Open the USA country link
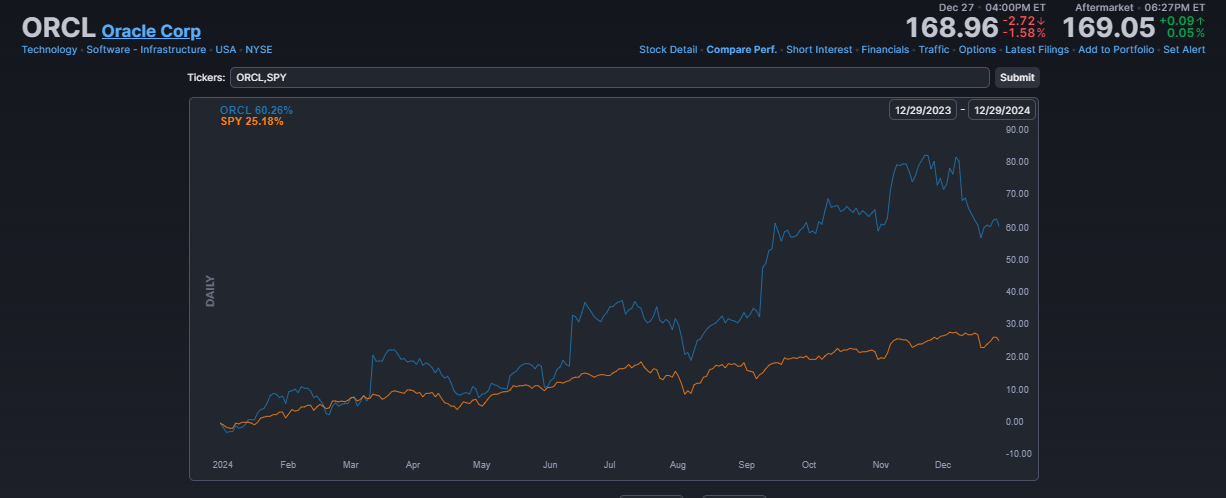The height and width of the screenshot is (498, 1226). pyautogui.click(x=226, y=49)
